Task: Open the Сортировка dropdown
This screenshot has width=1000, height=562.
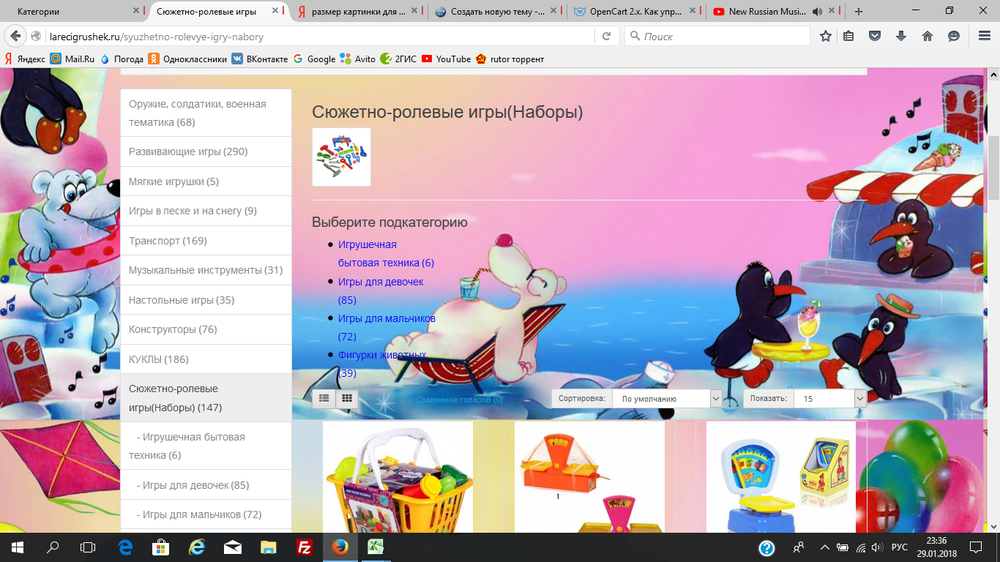Action: click(x=666, y=399)
